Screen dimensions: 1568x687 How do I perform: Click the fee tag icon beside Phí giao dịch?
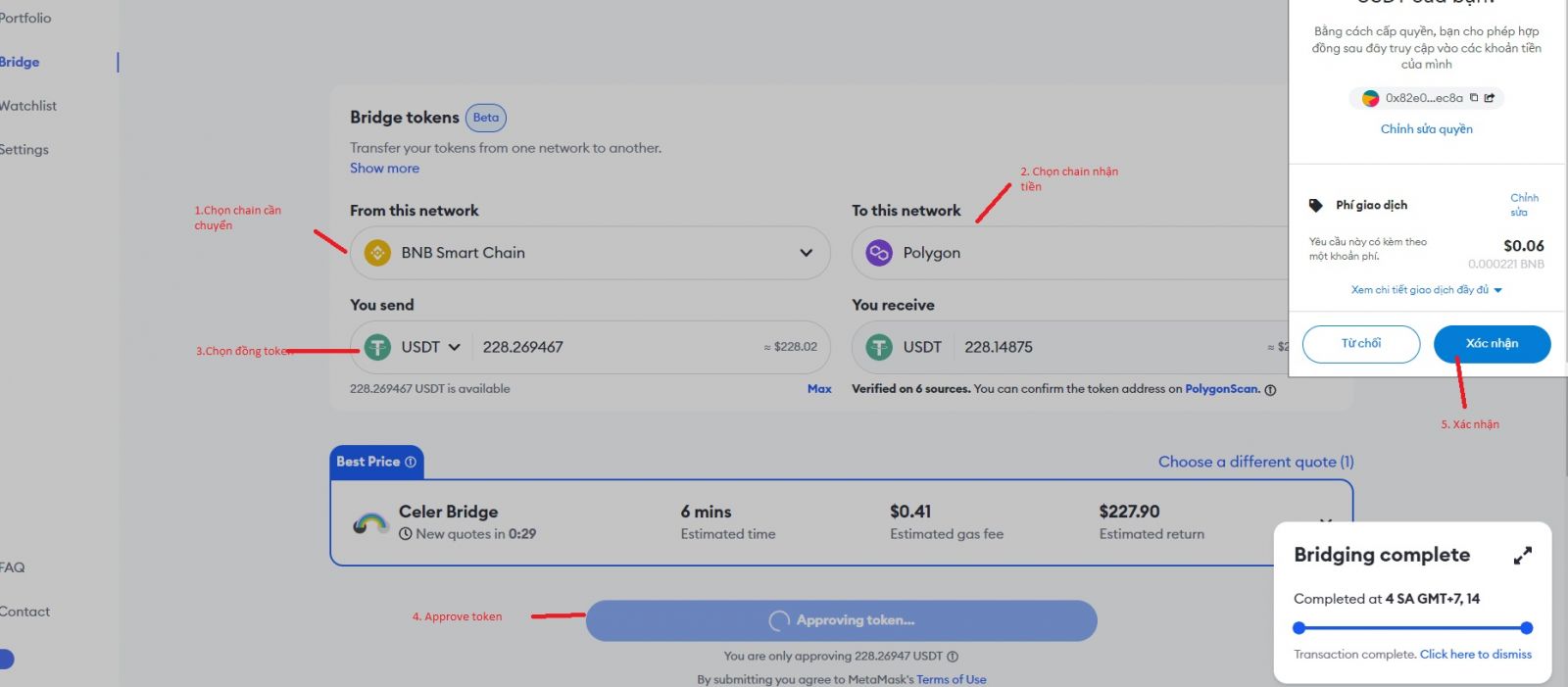(1315, 205)
